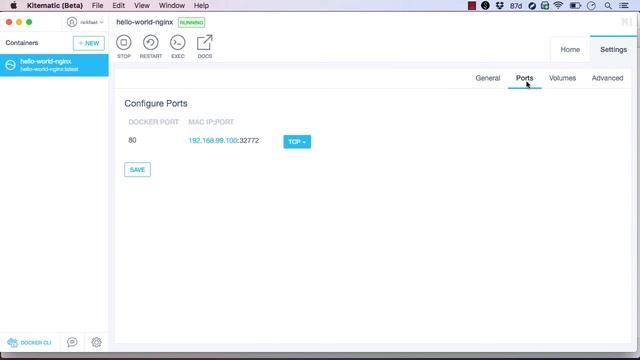Click the battery status icon
Image resolution: width=640 pixels, height=360 pixels.
click(x=575, y=6)
